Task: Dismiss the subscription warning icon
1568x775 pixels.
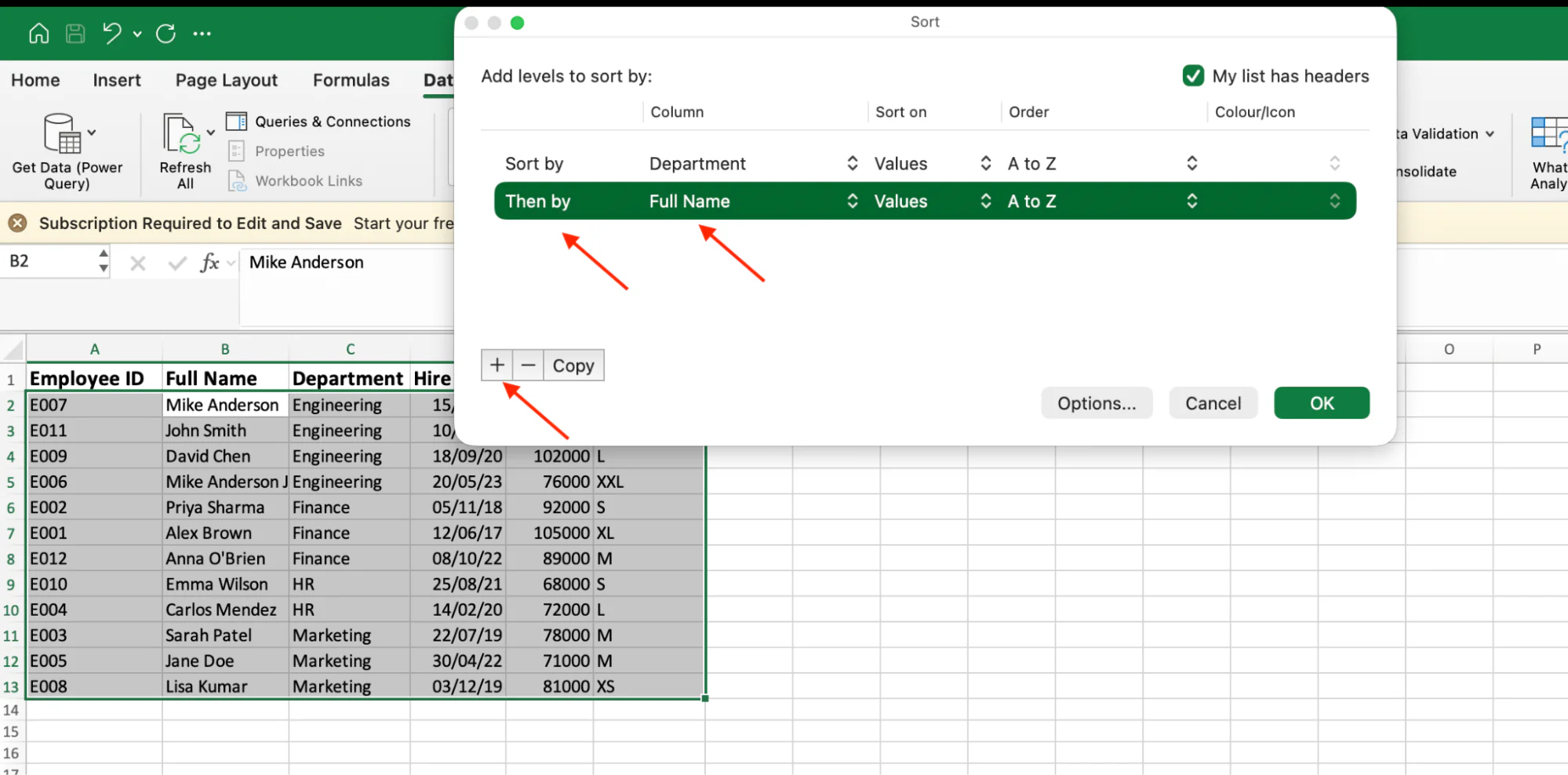Action: 17,224
